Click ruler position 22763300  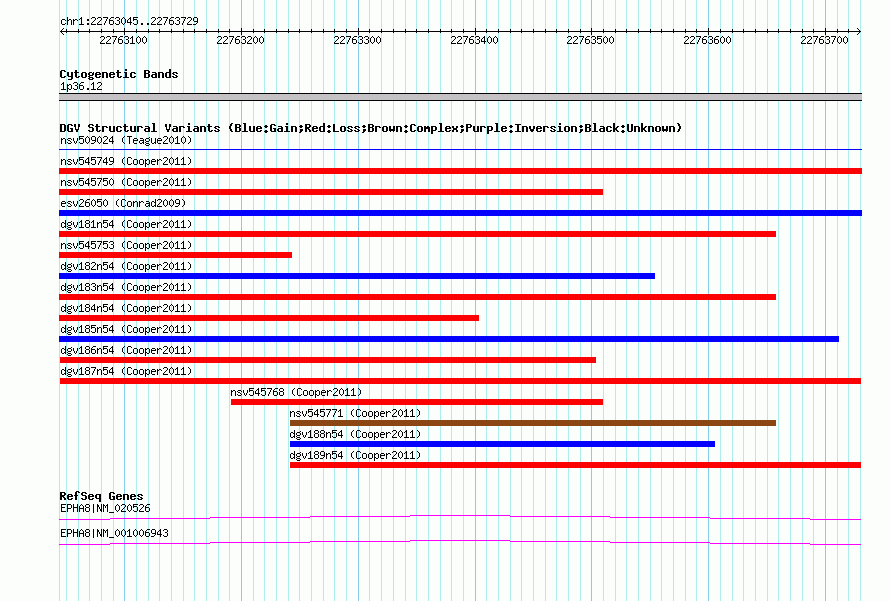click(357, 40)
